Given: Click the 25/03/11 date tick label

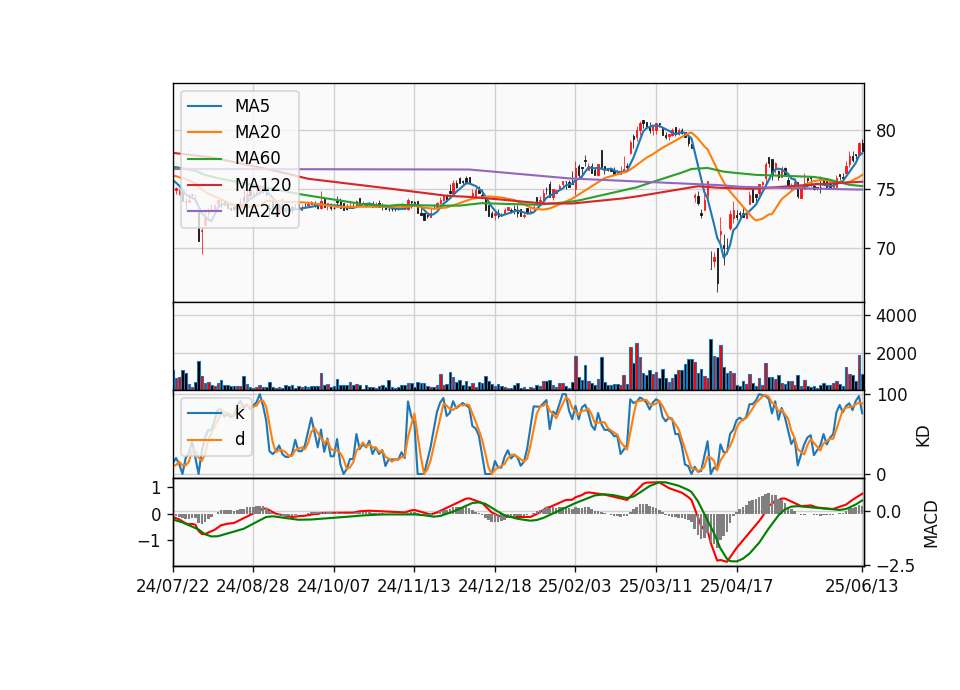Looking at the screenshot, I should pyautogui.click(x=656, y=586).
